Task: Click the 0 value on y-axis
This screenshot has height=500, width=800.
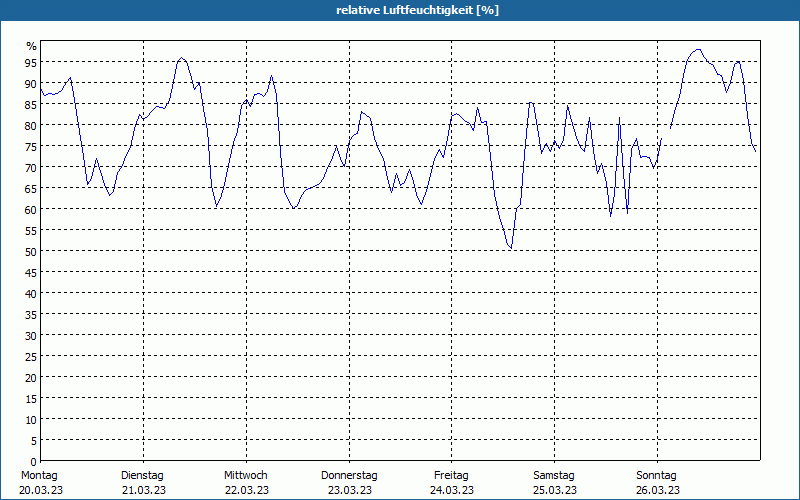Action: tap(34, 462)
